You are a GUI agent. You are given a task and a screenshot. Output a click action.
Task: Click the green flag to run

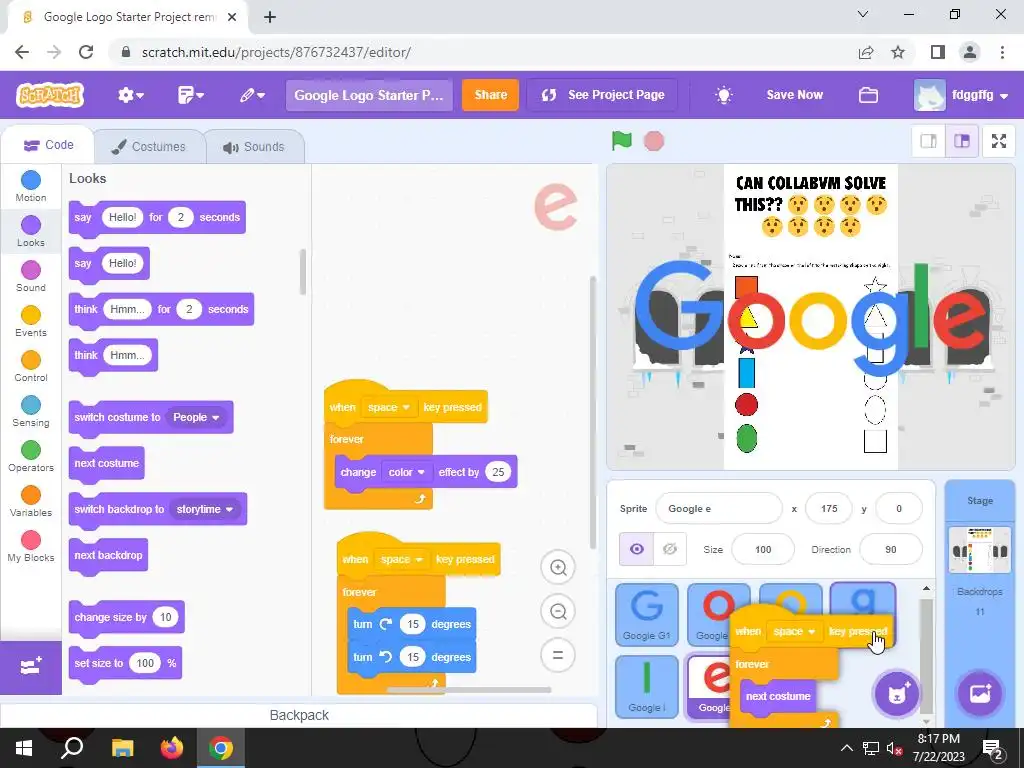(x=622, y=140)
